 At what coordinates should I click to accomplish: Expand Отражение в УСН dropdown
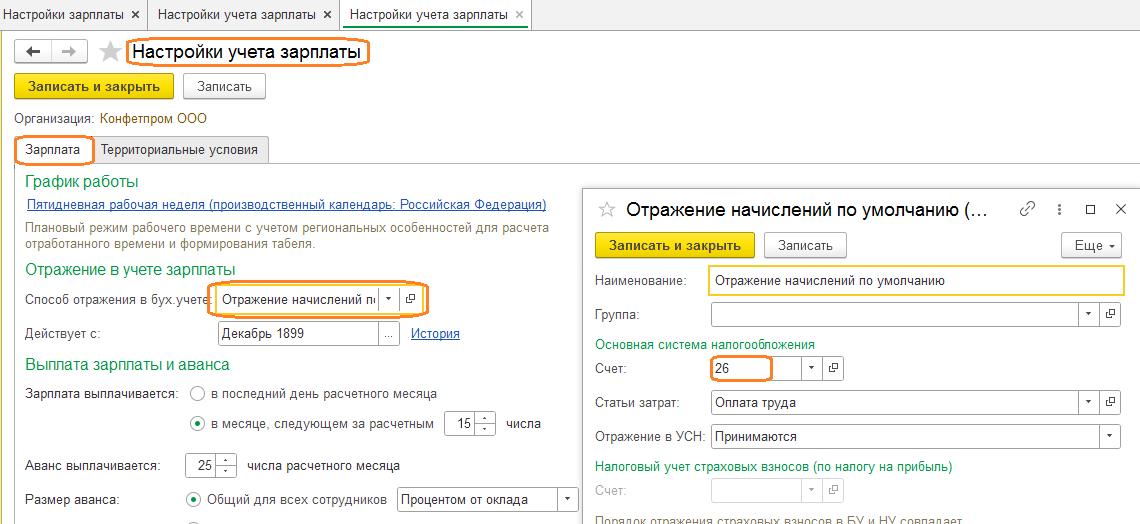[1110, 437]
